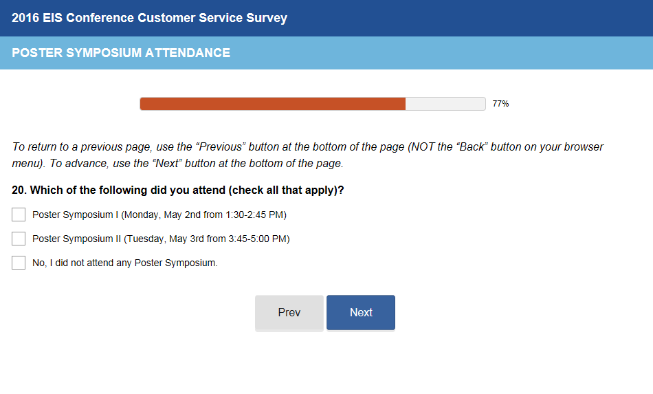This screenshot has width=653, height=394.
Task: Click the italic navigation instructions paragraph
Action: click(x=307, y=155)
